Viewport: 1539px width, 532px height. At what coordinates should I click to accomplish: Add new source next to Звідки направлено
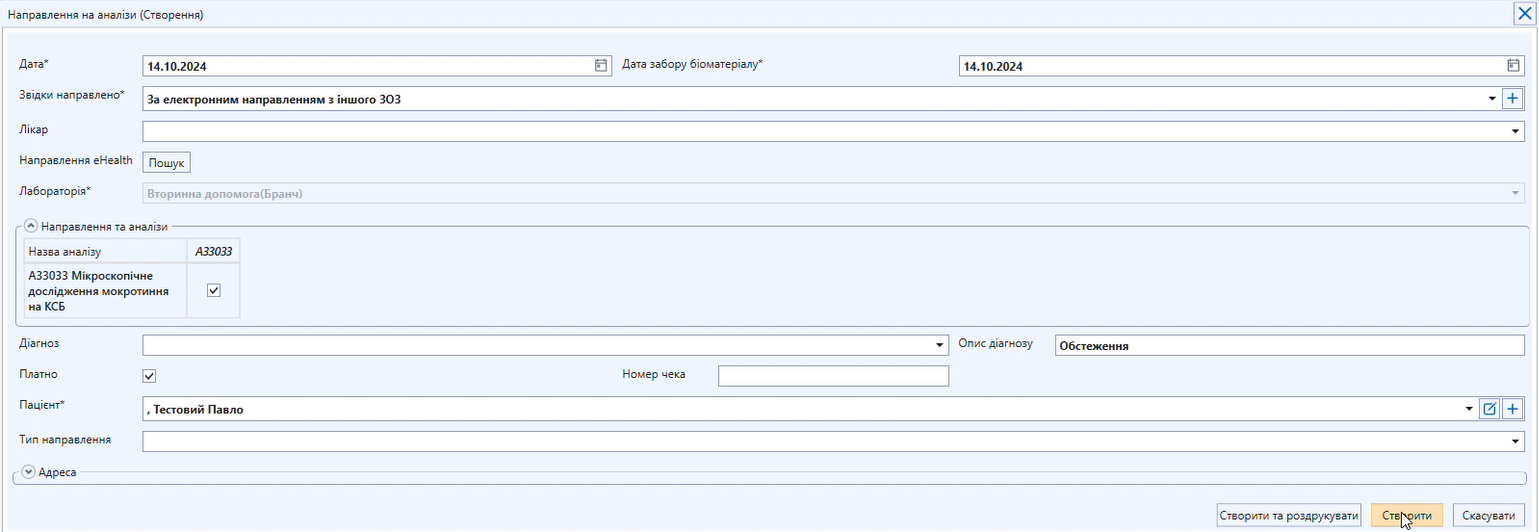click(x=1513, y=99)
